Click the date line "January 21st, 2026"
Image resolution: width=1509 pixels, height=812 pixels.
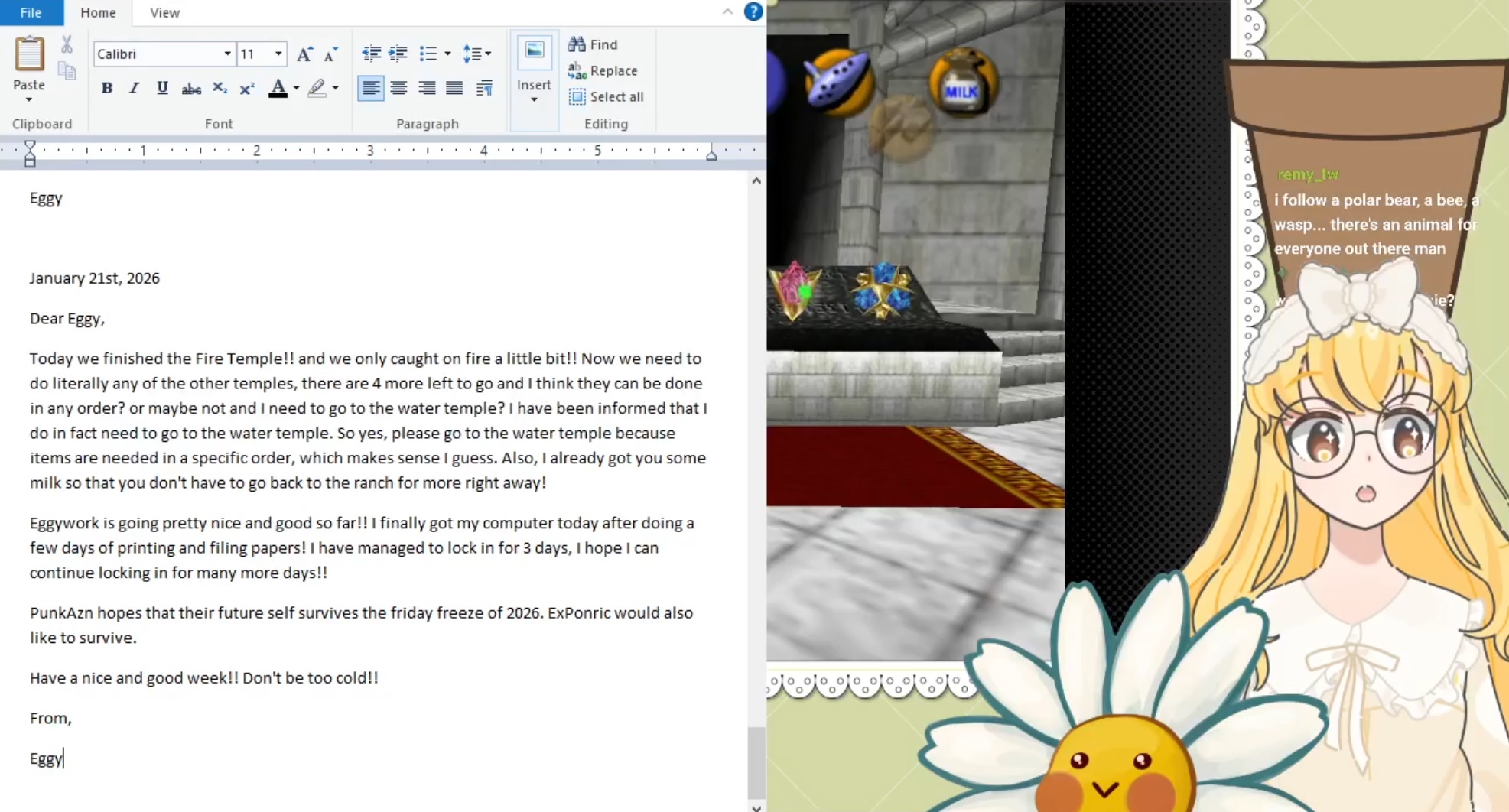pyautogui.click(x=95, y=278)
